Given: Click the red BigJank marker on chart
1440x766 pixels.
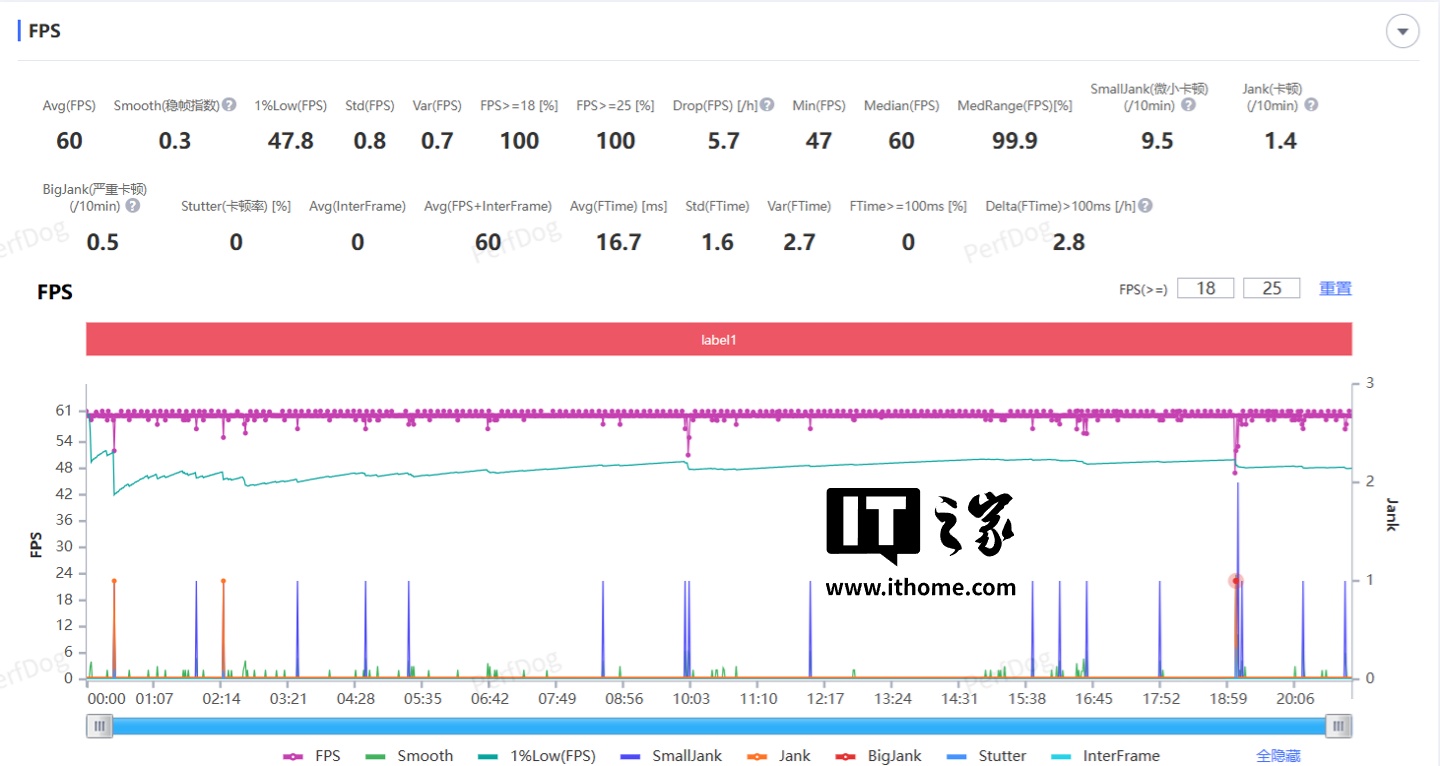Looking at the screenshot, I should coord(1236,581).
